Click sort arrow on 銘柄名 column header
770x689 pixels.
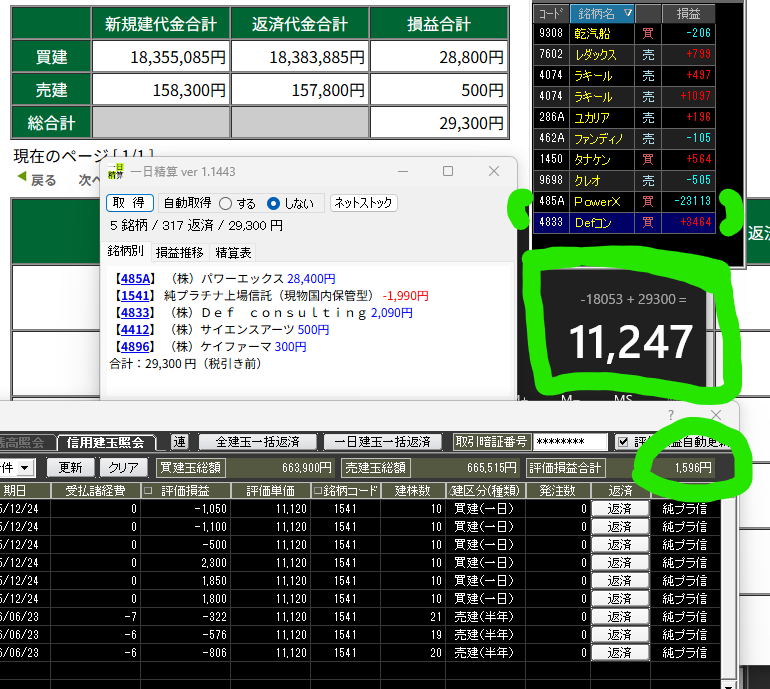(x=627, y=13)
